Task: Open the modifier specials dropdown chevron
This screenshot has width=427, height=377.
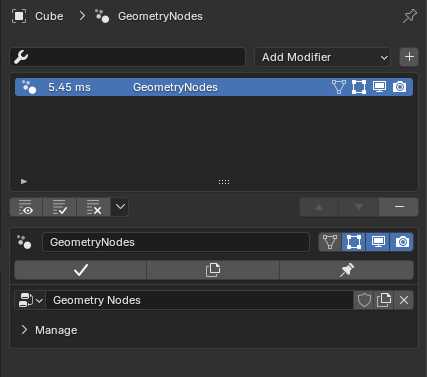Action: [x=120, y=207]
